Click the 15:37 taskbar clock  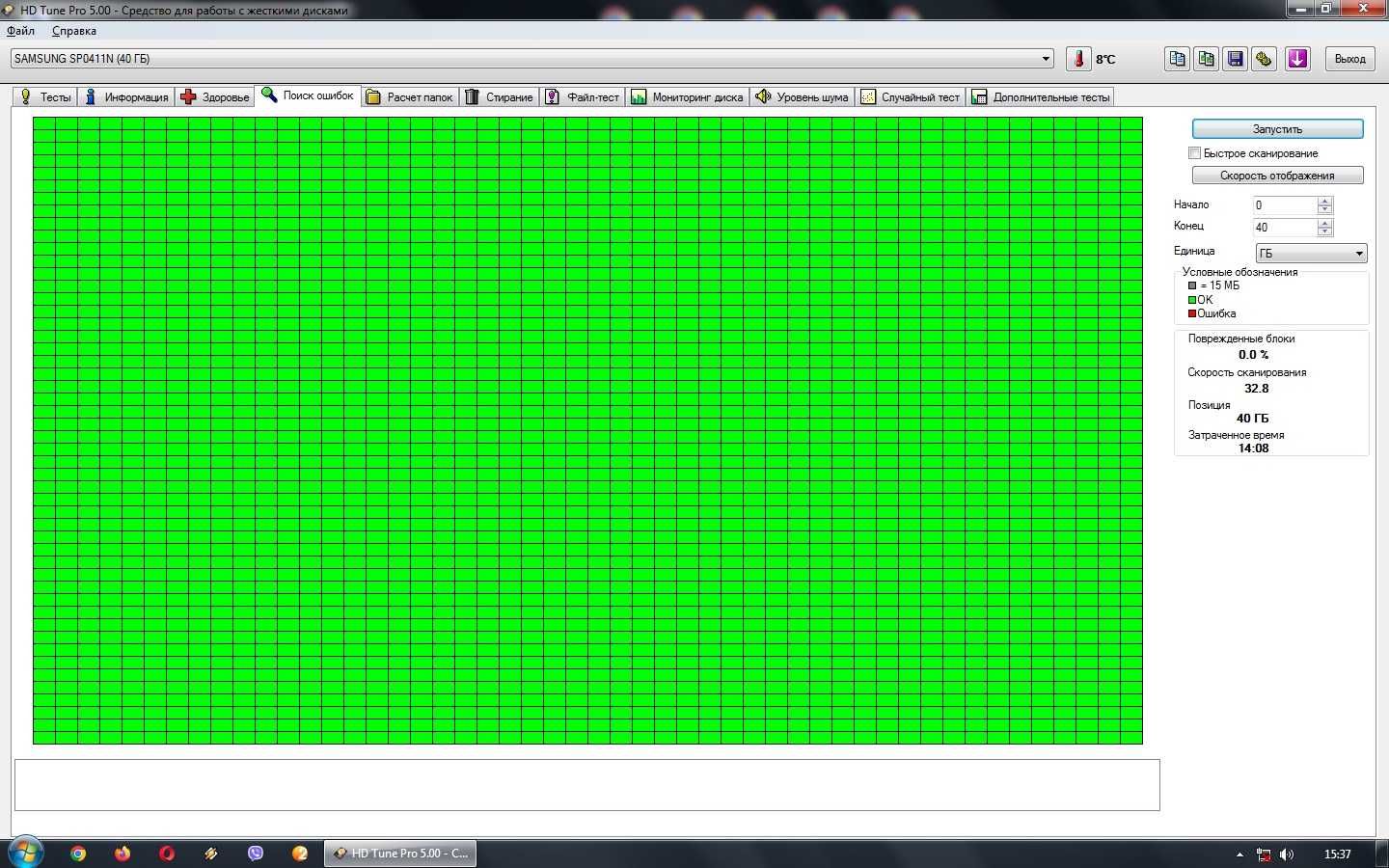1337,854
